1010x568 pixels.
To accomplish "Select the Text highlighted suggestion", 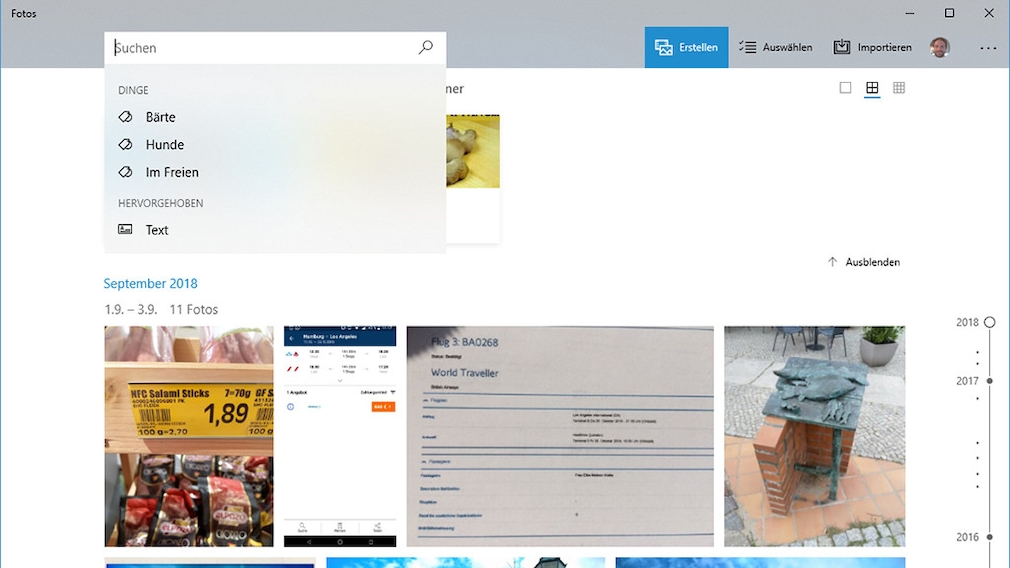I will 157,230.
